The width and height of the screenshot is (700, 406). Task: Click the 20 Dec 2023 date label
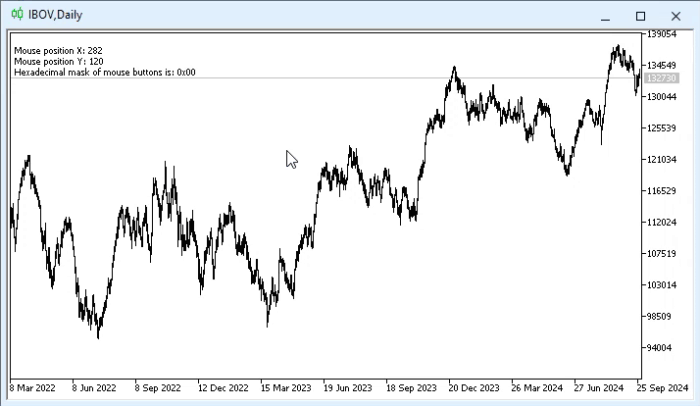(x=474, y=388)
